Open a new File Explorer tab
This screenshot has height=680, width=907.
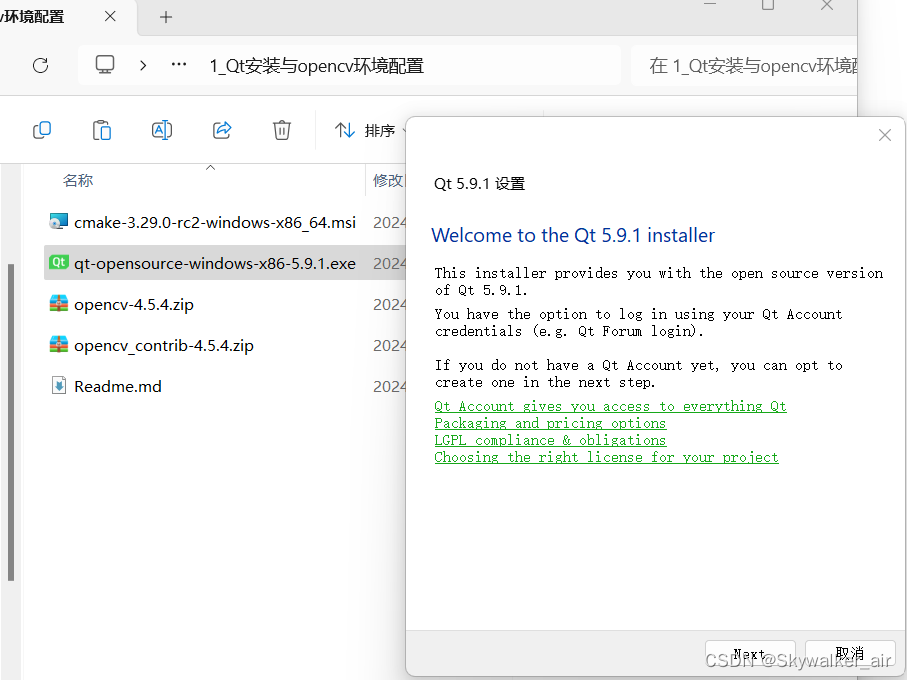click(x=165, y=17)
